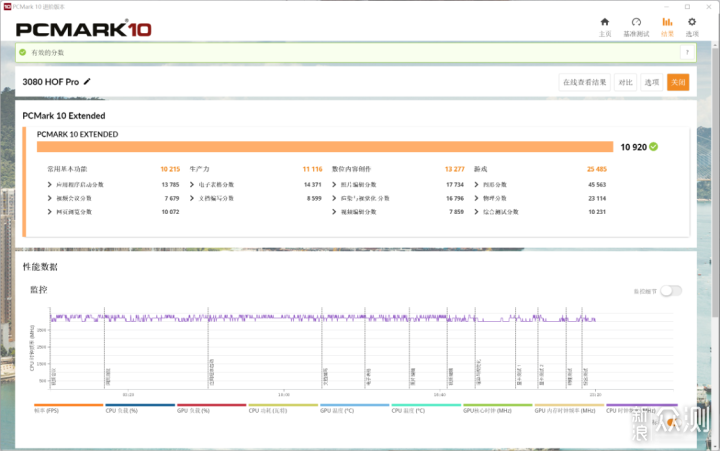The width and height of the screenshot is (720, 451).
Task: Click the question mark help button
Action: [687, 52]
